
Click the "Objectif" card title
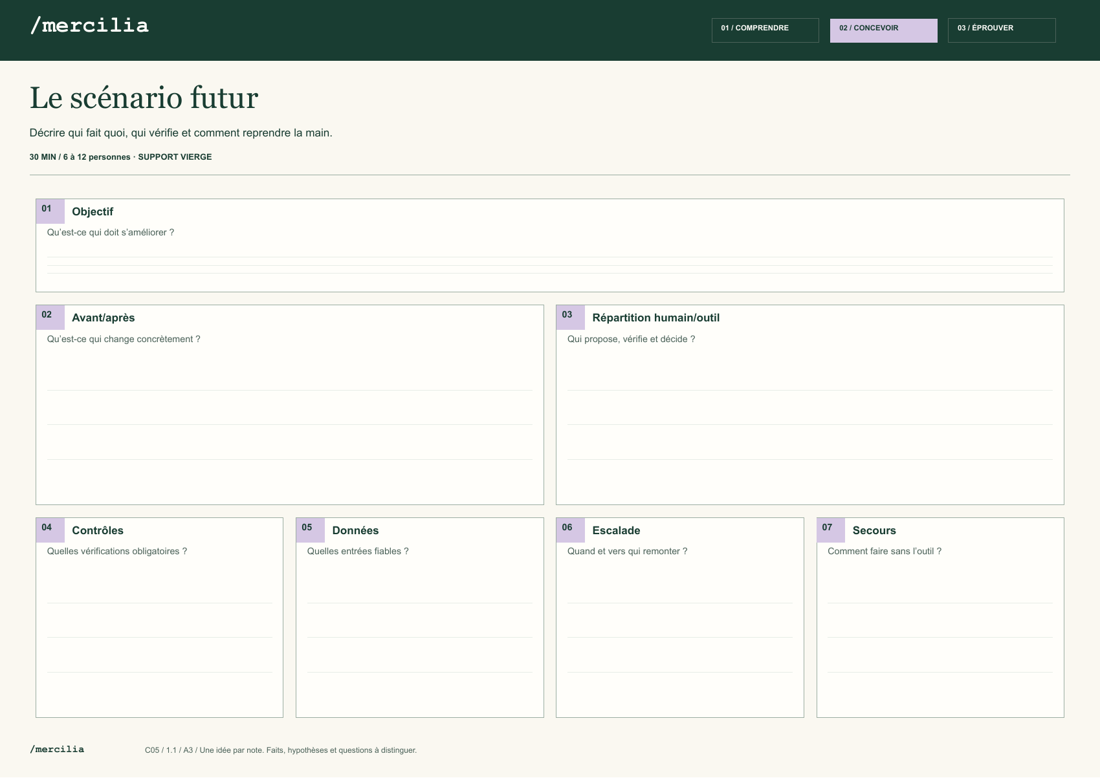[93, 212]
